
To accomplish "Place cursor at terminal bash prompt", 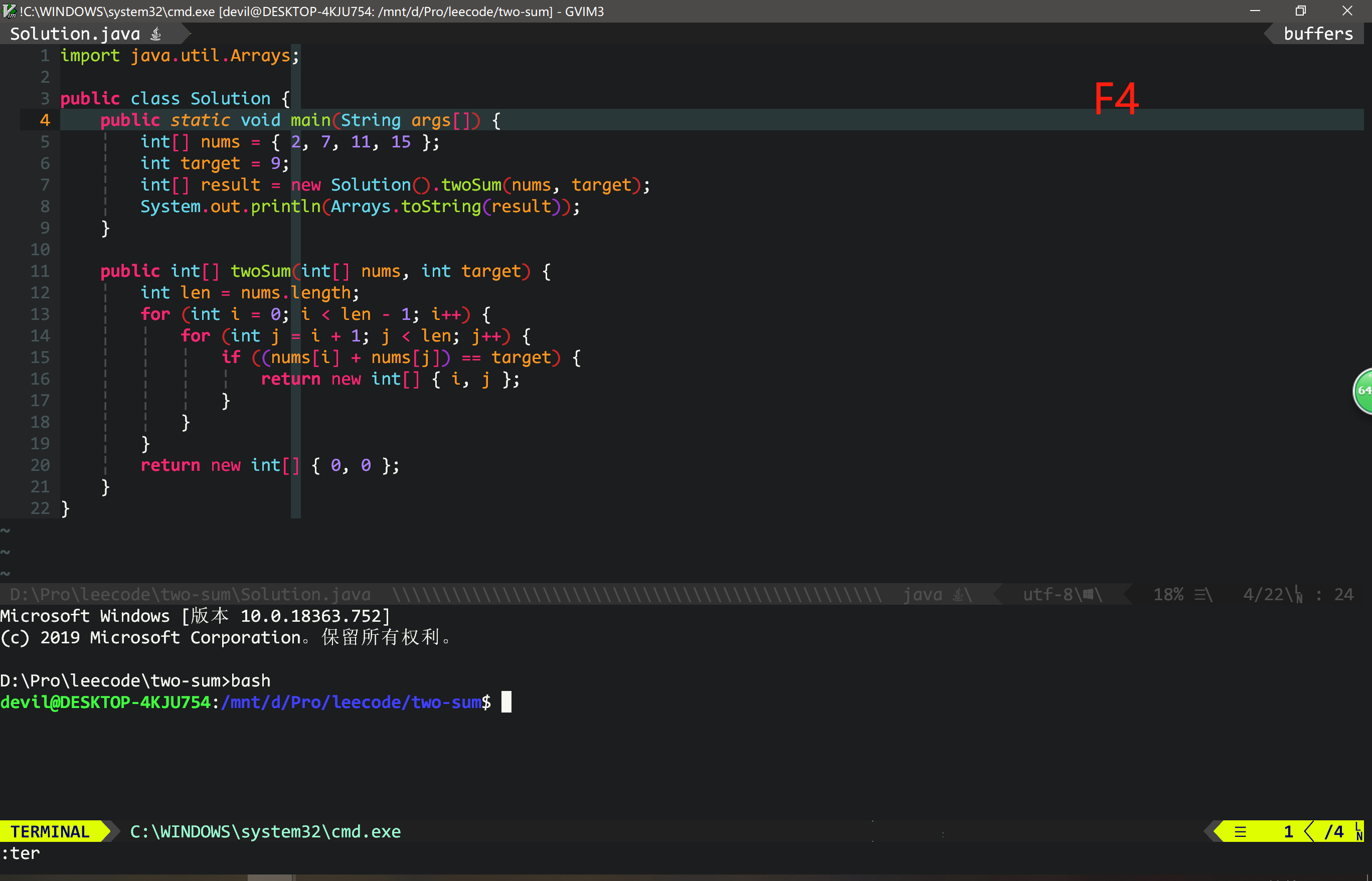I will 506,702.
